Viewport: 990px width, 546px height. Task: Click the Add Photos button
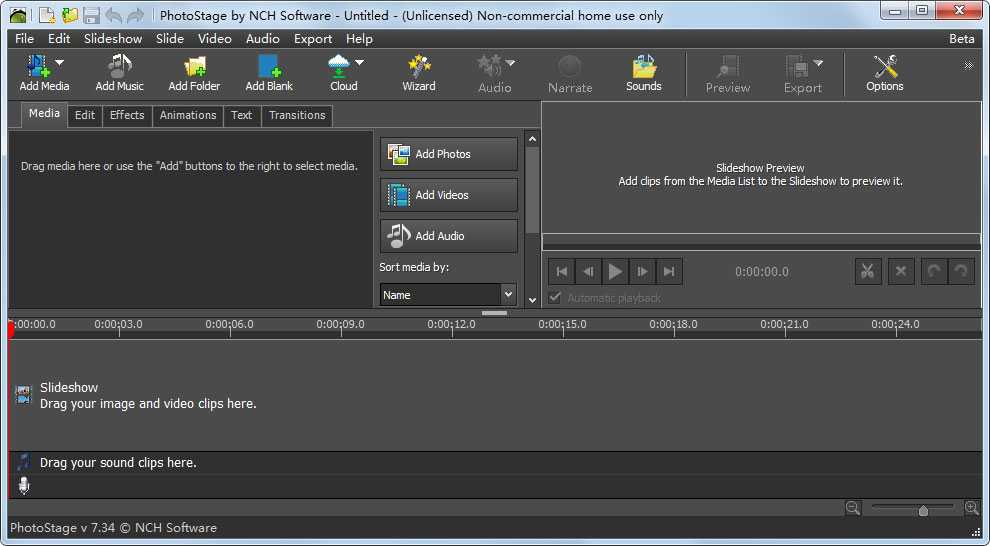click(448, 154)
